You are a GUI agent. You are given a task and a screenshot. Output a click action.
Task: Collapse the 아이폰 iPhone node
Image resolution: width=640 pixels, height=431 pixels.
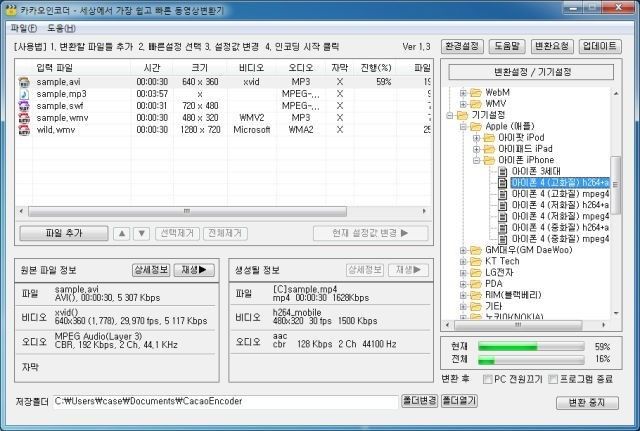coord(476,160)
